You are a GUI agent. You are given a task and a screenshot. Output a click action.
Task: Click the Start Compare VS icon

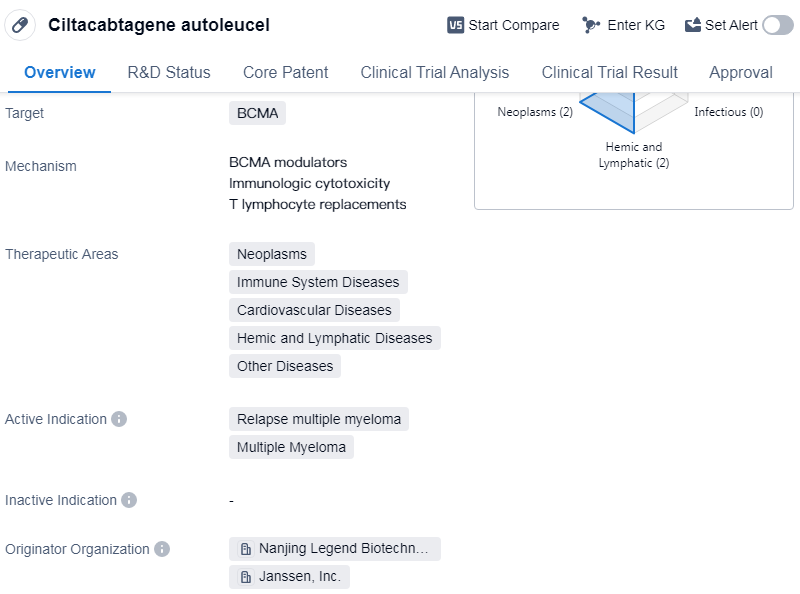pyautogui.click(x=456, y=25)
